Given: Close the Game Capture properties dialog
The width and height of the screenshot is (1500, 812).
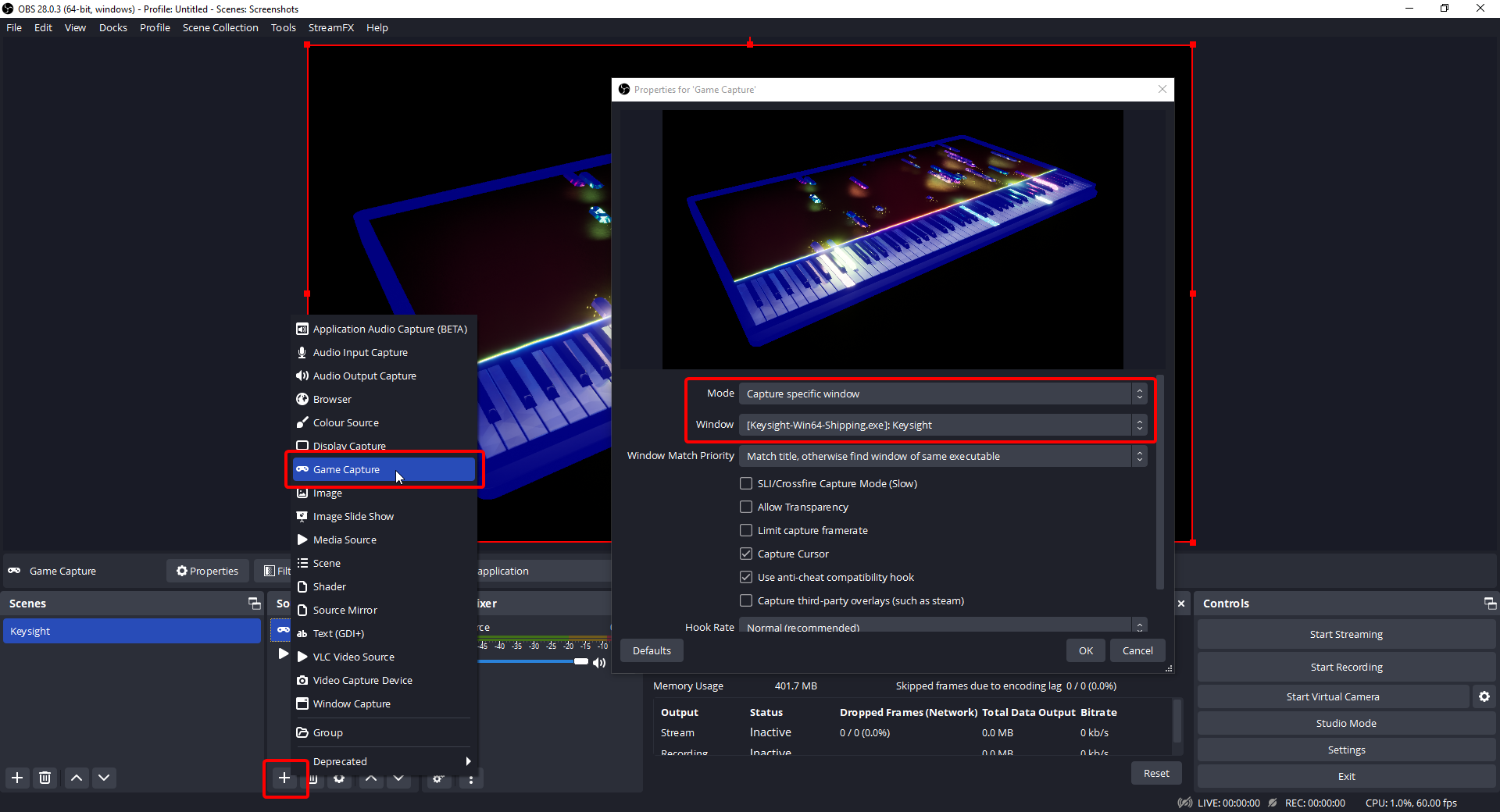Looking at the screenshot, I should (x=1162, y=89).
